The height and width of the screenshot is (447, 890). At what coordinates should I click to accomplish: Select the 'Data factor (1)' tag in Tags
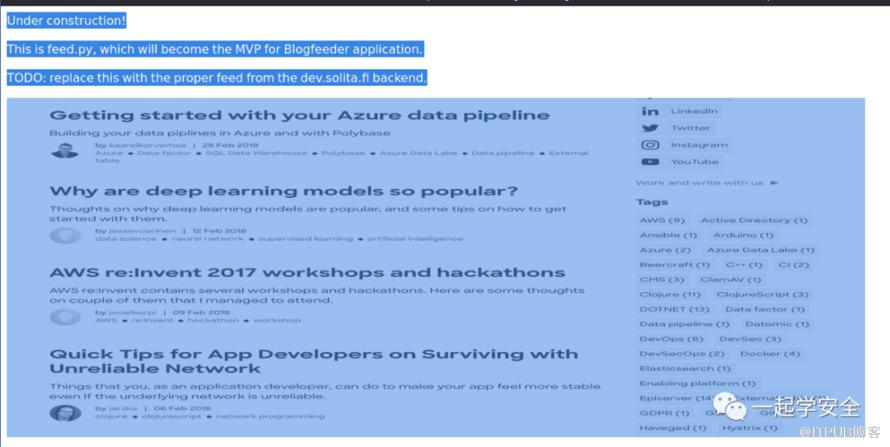(765, 309)
